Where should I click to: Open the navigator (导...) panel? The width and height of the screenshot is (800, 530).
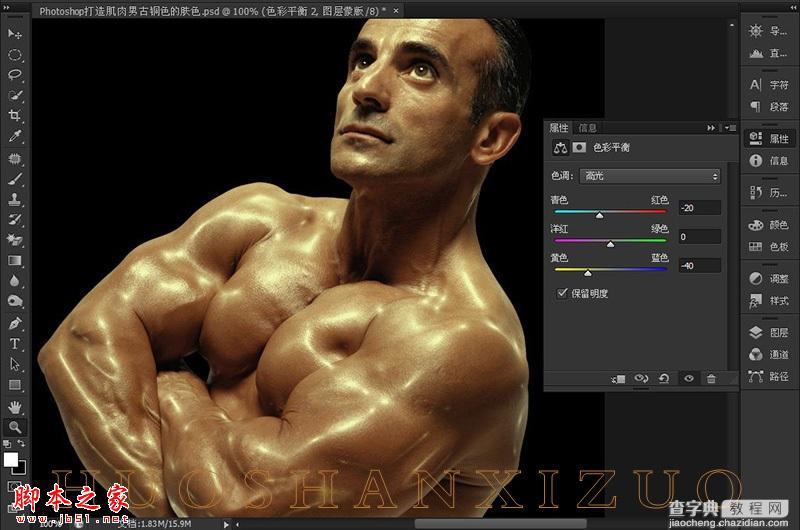[x=769, y=31]
